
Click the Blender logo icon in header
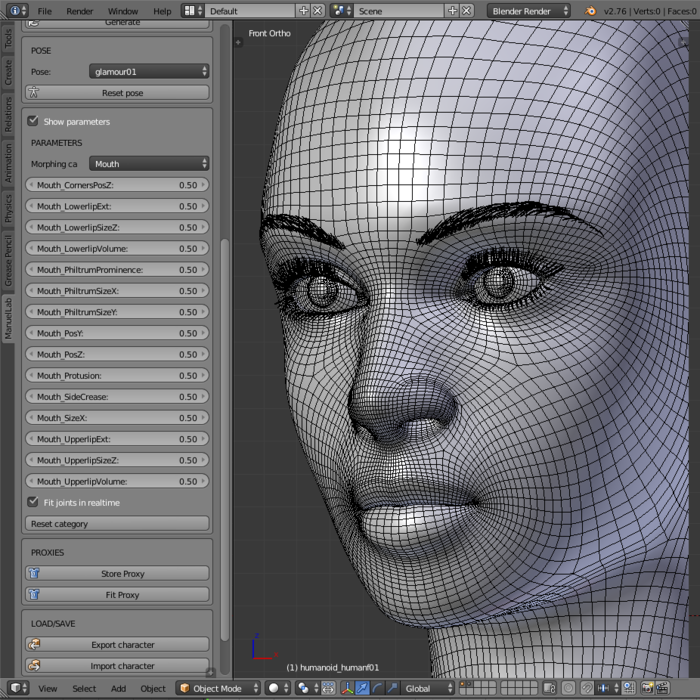(590, 10)
